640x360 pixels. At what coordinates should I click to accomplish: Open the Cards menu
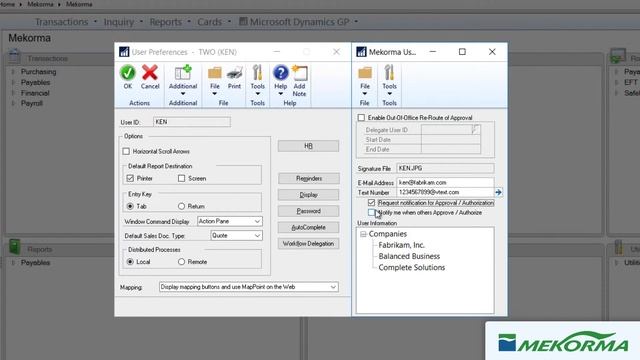tap(210, 22)
